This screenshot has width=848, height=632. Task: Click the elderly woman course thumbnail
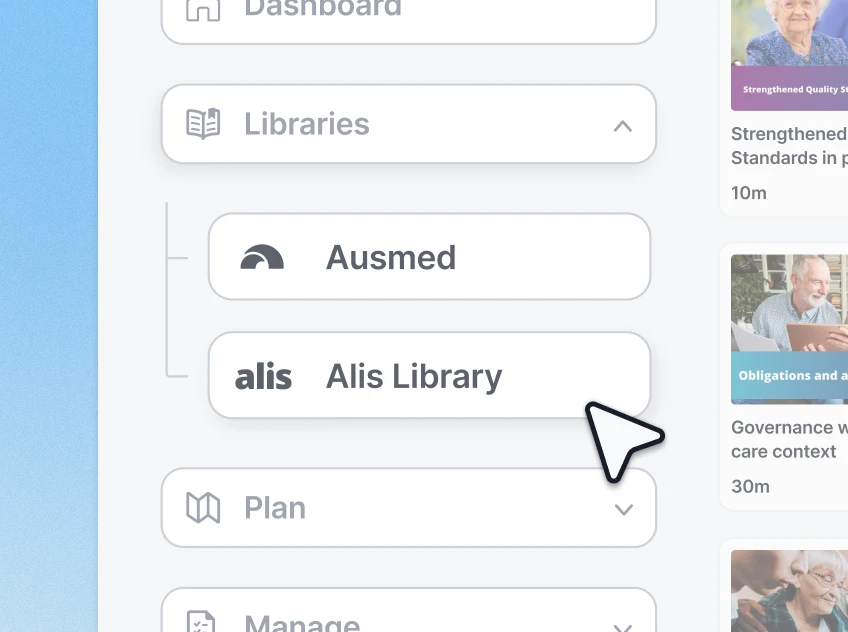(789, 45)
